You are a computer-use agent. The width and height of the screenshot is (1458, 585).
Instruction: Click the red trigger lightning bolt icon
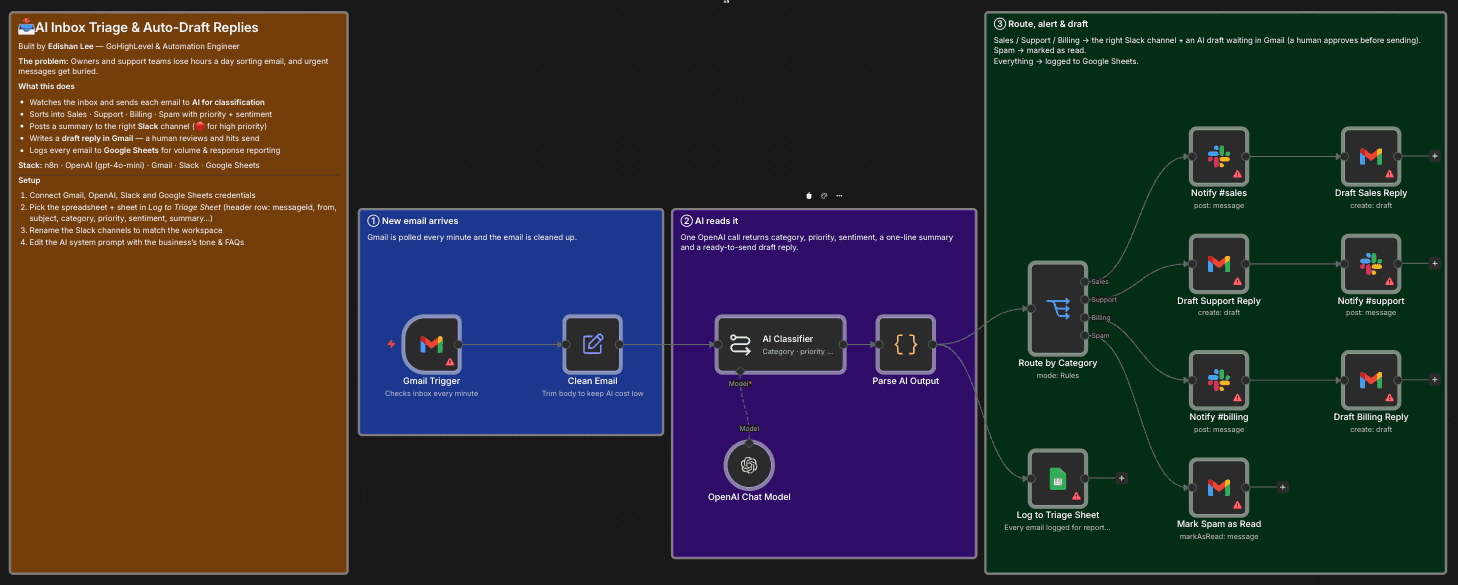pos(392,344)
